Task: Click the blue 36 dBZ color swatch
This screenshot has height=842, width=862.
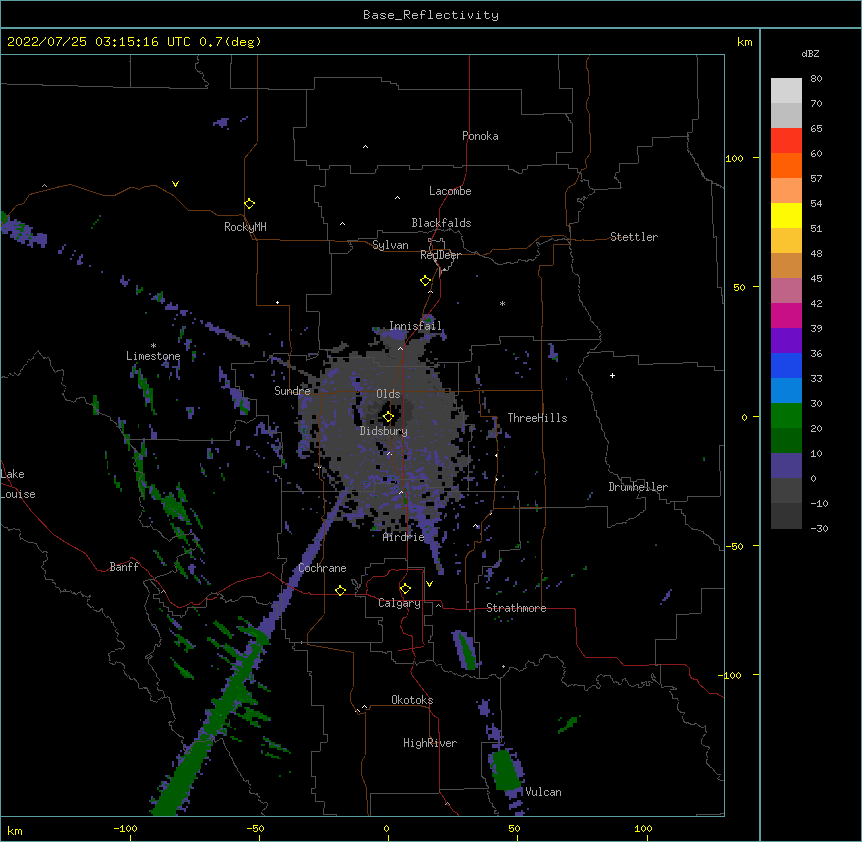Action: [x=786, y=366]
